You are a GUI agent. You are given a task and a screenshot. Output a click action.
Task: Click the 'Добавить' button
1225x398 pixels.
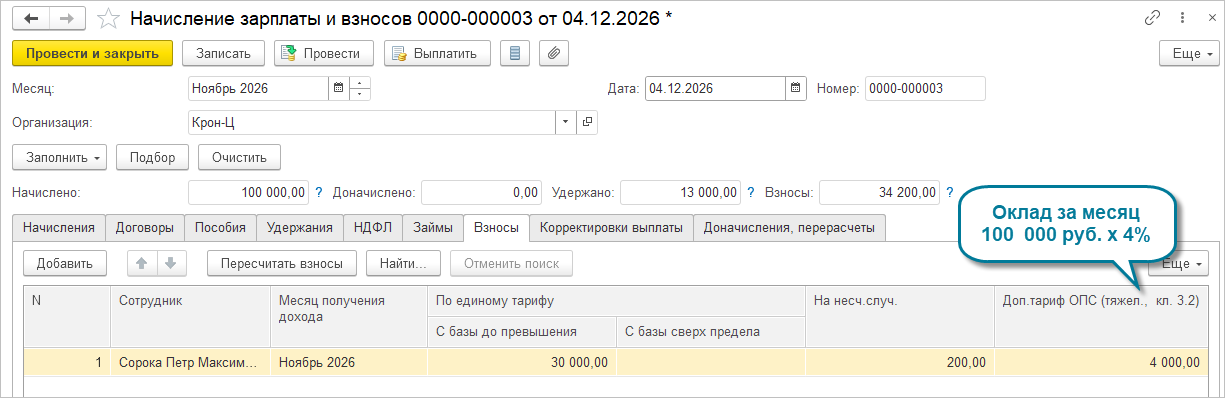pos(65,263)
